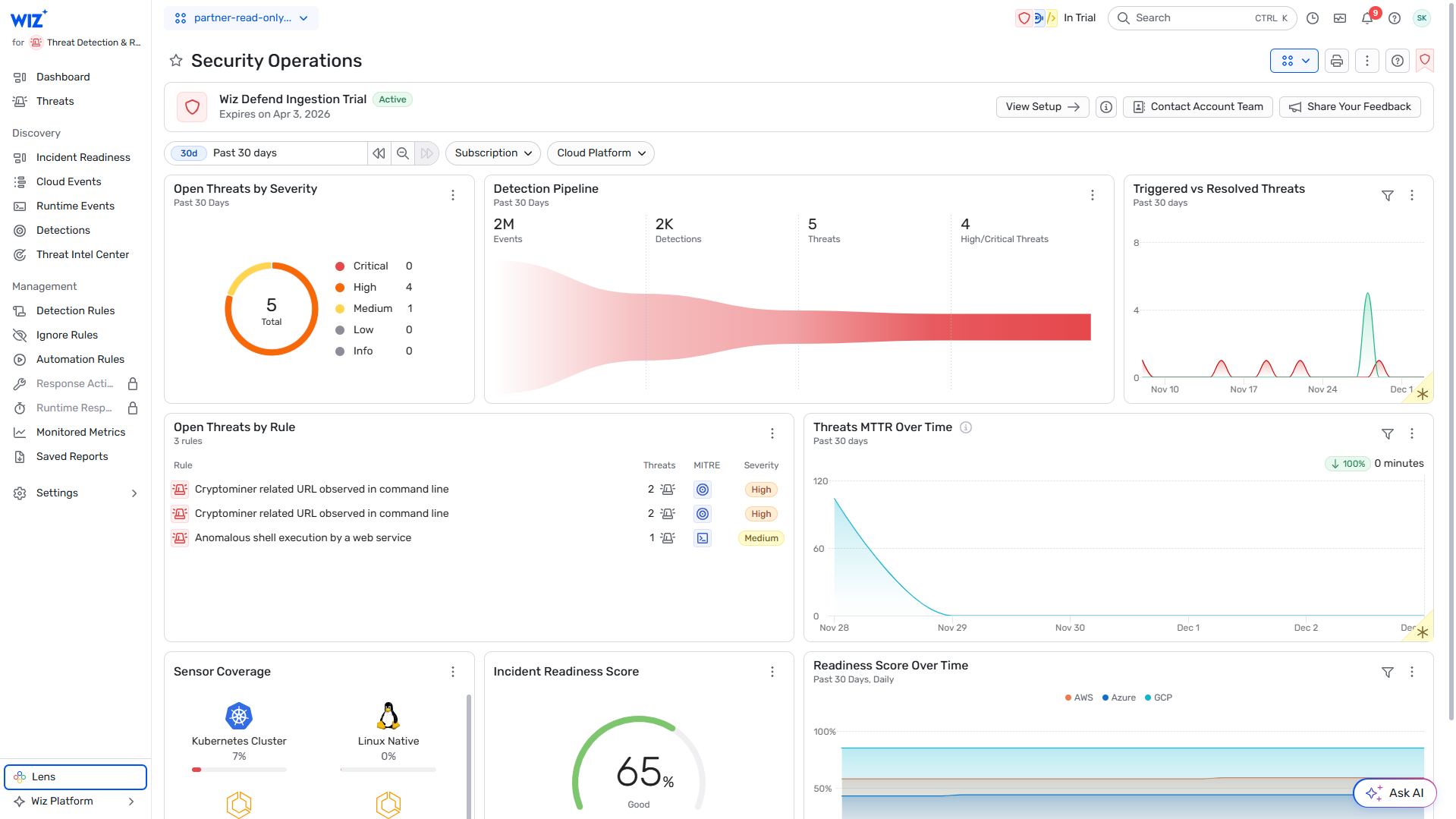
Task: Open the Settings menu
Action: point(57,493)
